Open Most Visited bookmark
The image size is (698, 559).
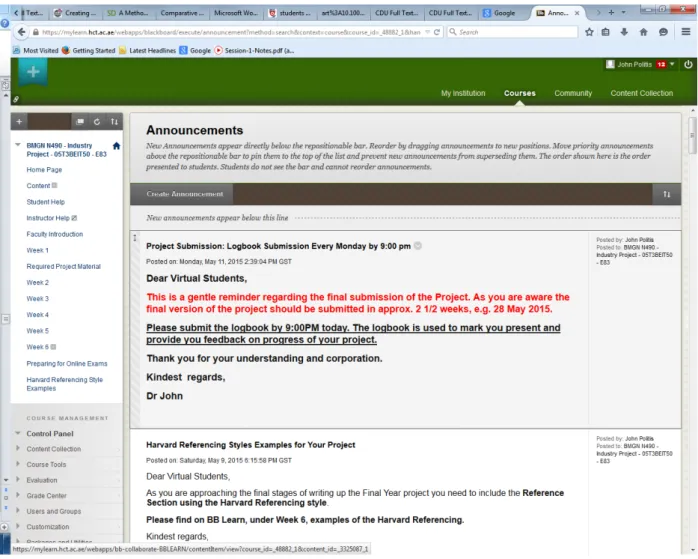36,50
